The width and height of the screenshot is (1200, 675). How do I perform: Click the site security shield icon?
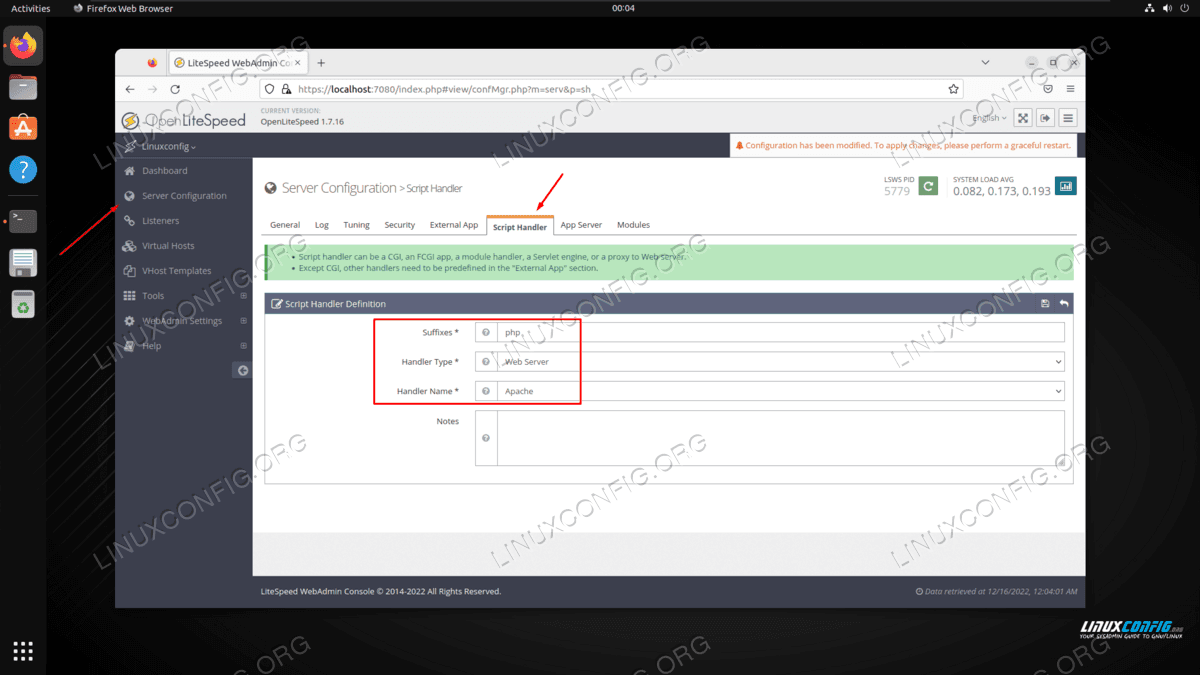[270, 89]
